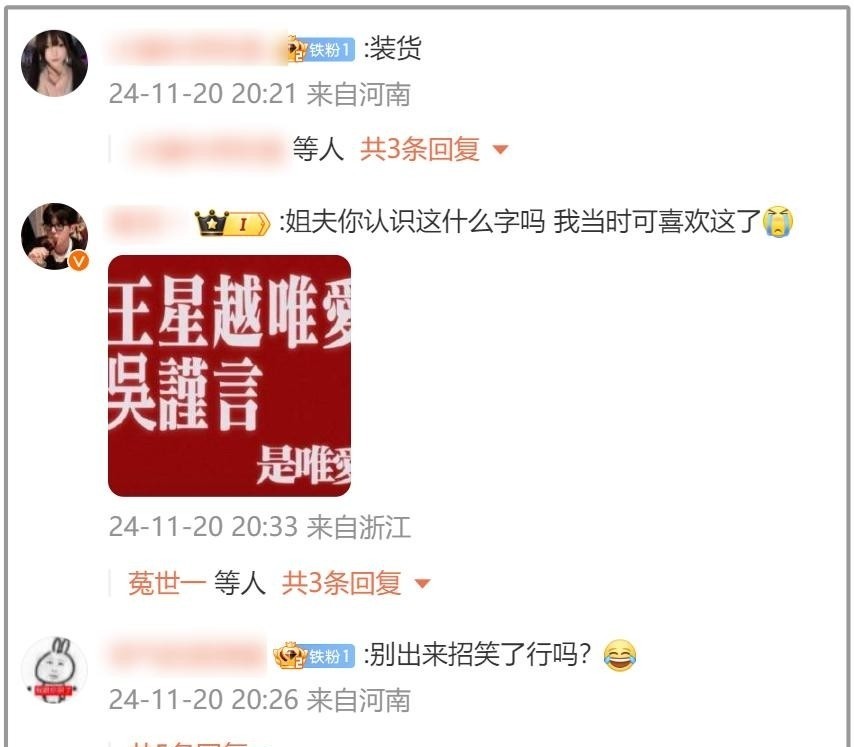Expand 共3条回复 next to 菟世一
Image resolution: width=854 pixels, height=747 pixels.
point(341,583)
